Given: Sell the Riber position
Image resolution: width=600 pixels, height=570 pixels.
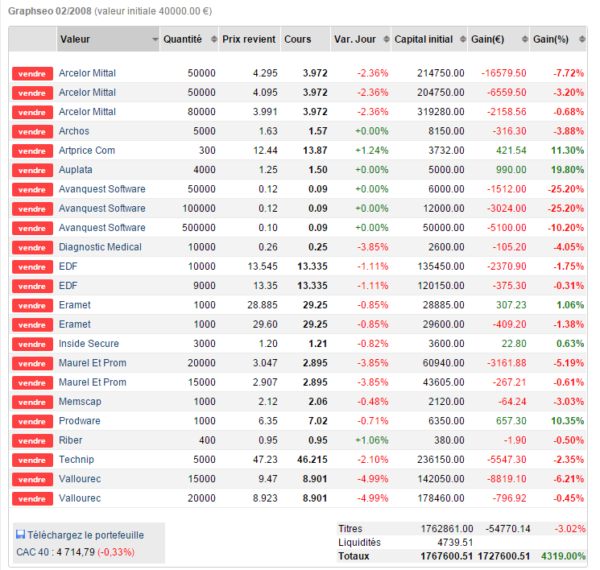Looking at the screenshot, I should pyautogui.click(x=33, y=441).
